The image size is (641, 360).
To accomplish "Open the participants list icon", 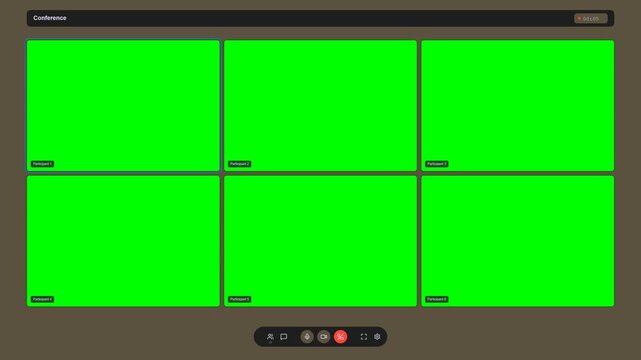I will (x=270, y=337).
